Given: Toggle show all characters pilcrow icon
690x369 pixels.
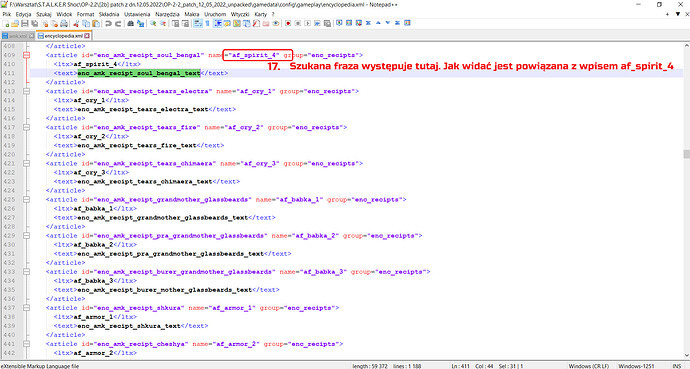Looking at the screenshot, I should 208,23.
